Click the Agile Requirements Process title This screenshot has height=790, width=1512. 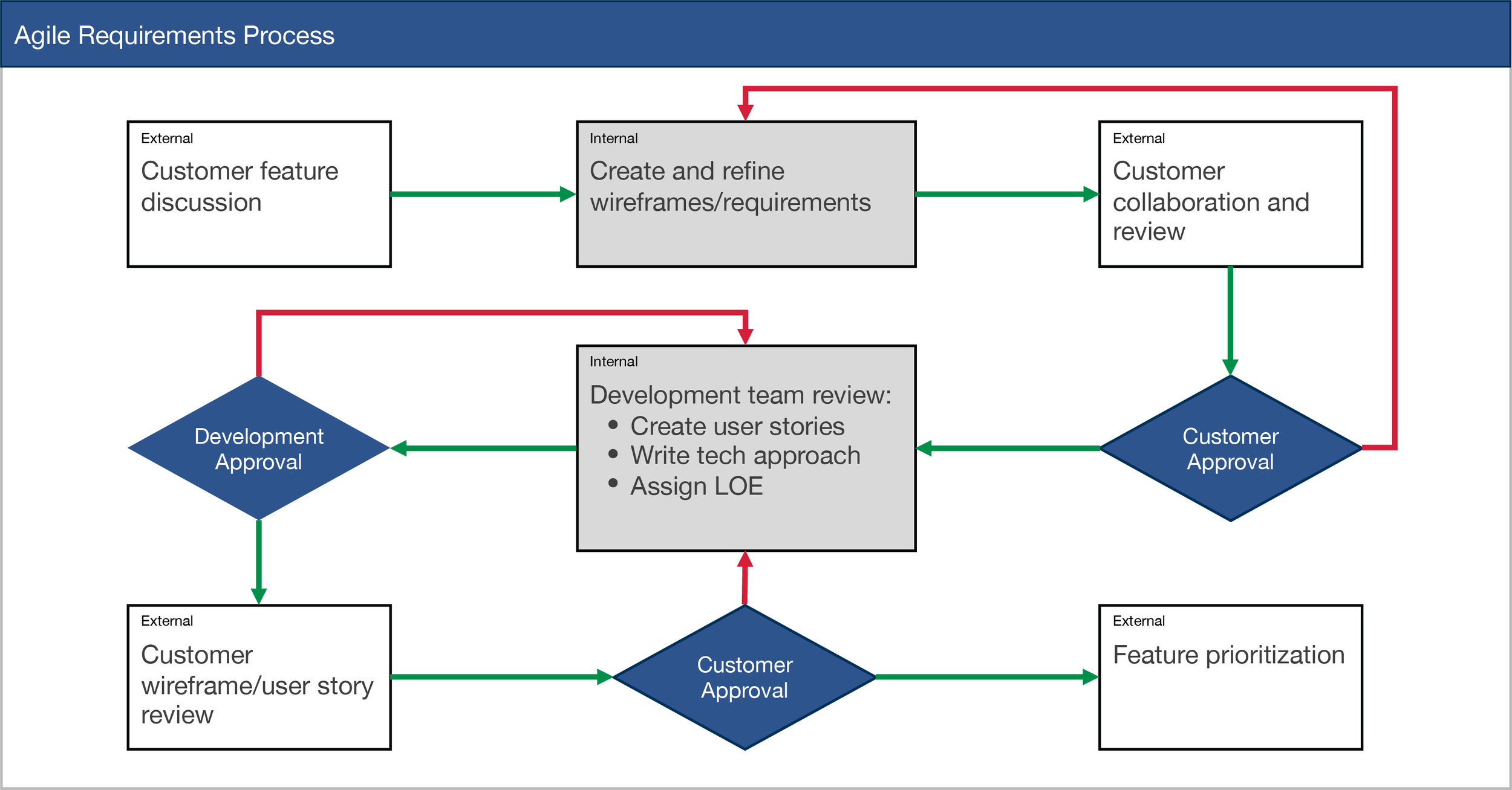[174, 35]
